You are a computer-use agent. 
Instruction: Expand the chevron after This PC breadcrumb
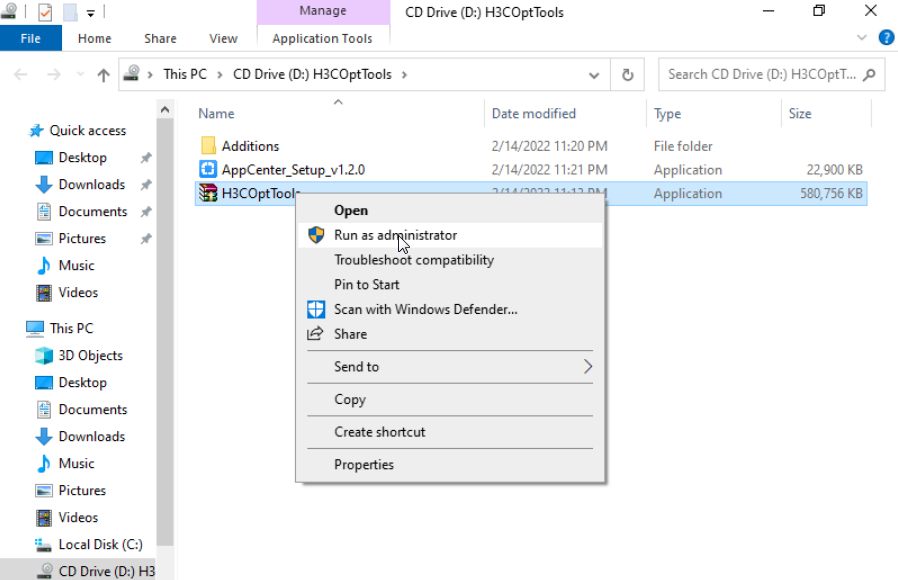point(219,74)
